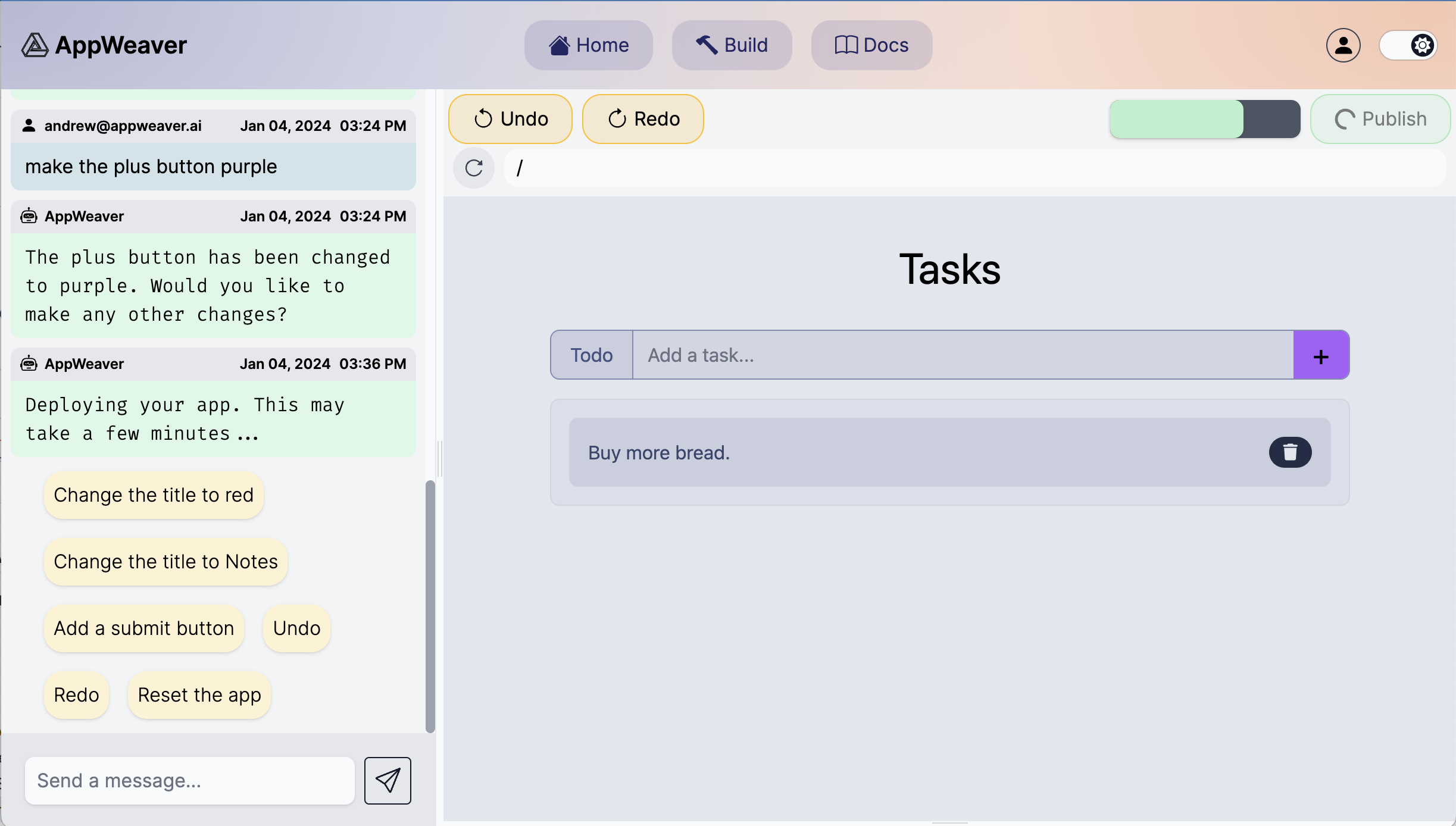Select 'Change the title to red' suggestion
The width and height of the screenshot is (1456, 826).
click(154, 495)
